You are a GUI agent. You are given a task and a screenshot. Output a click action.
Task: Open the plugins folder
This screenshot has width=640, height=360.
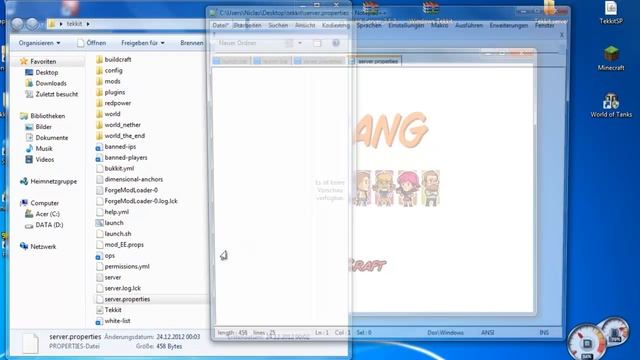[110, 92]
